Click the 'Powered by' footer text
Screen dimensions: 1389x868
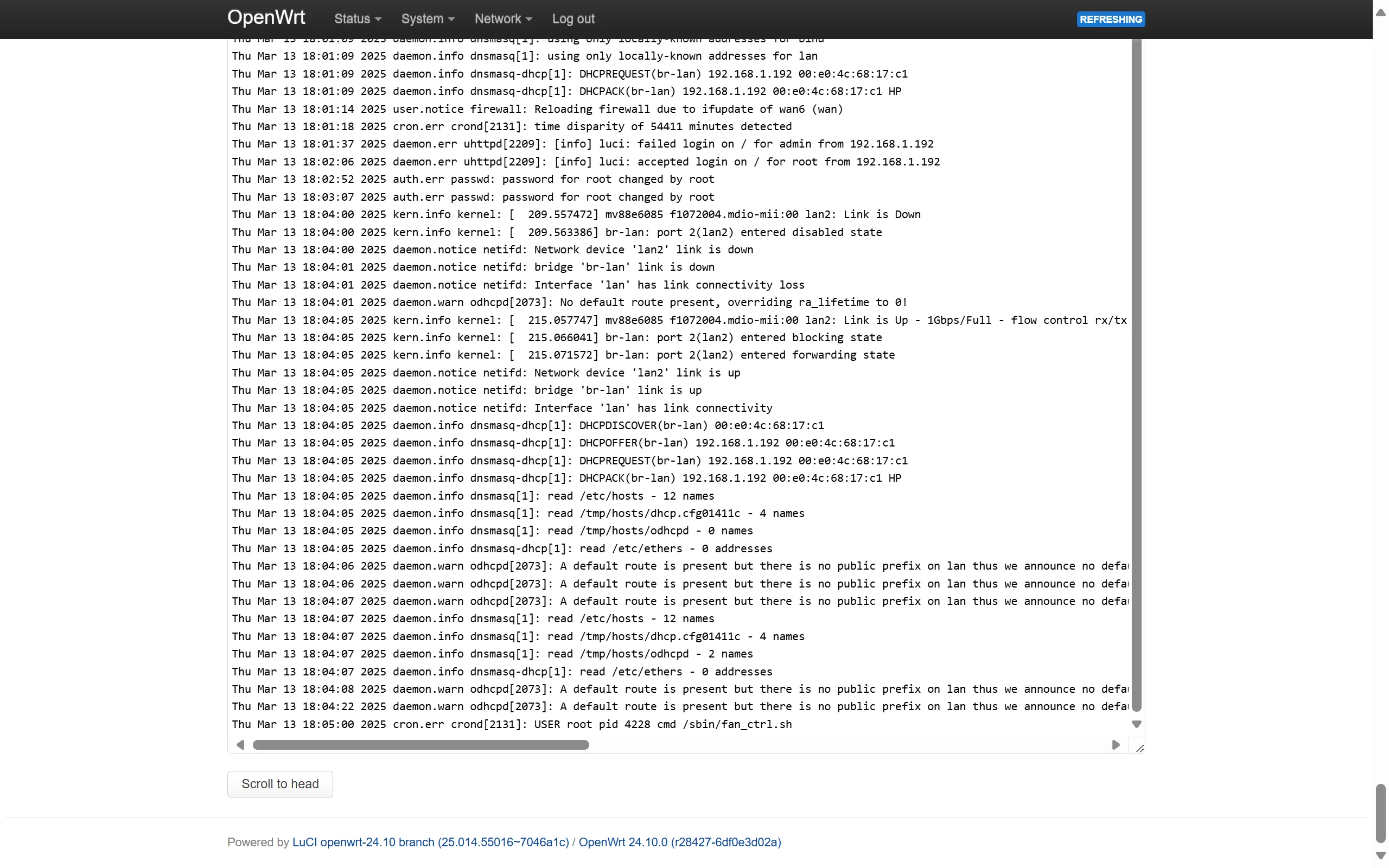click(258, 841)
